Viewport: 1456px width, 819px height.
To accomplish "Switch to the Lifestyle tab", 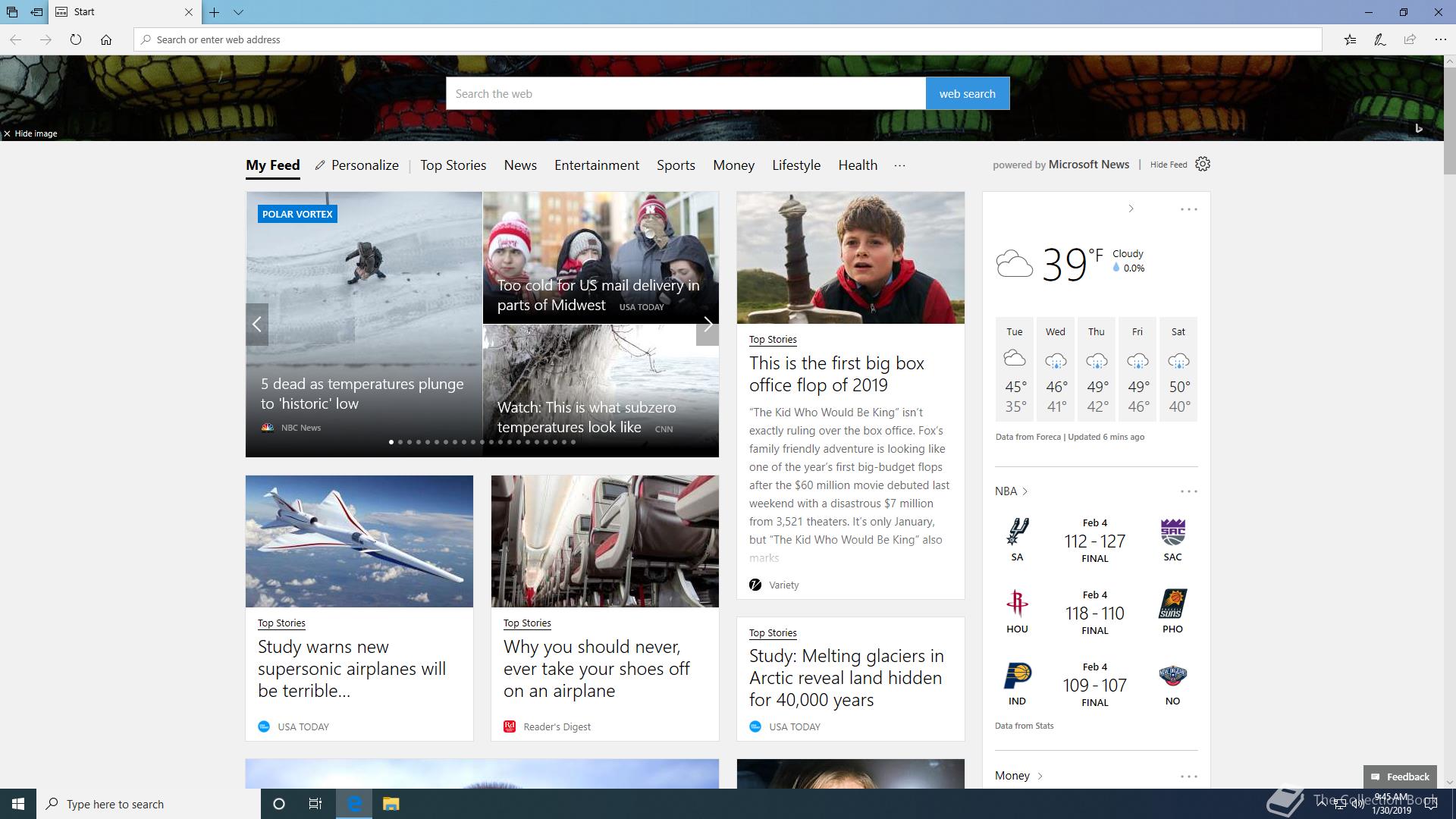I will [x=796, y=165].
